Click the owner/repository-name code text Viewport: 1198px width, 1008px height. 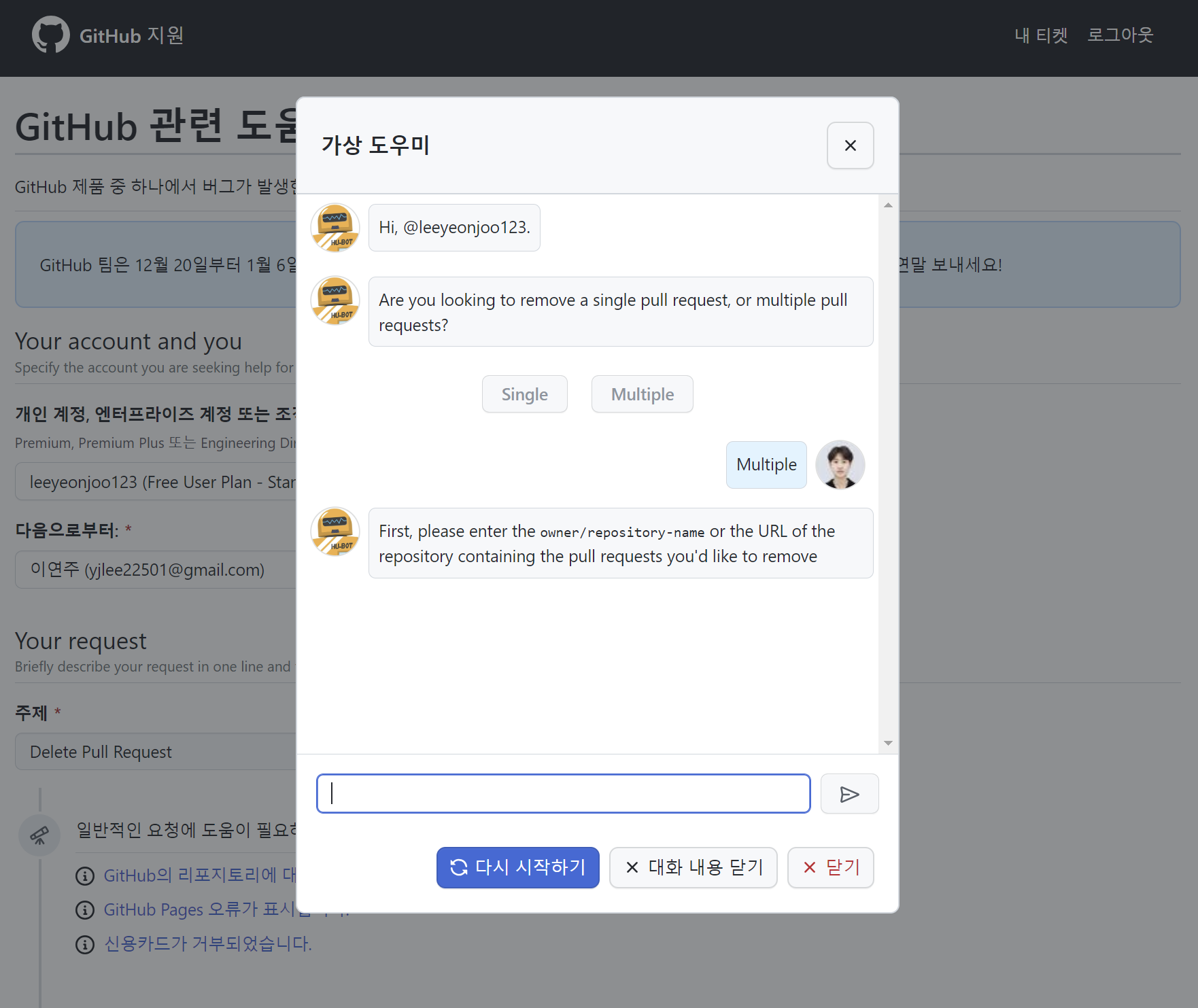pyautogui.click(x=621, y=532)
